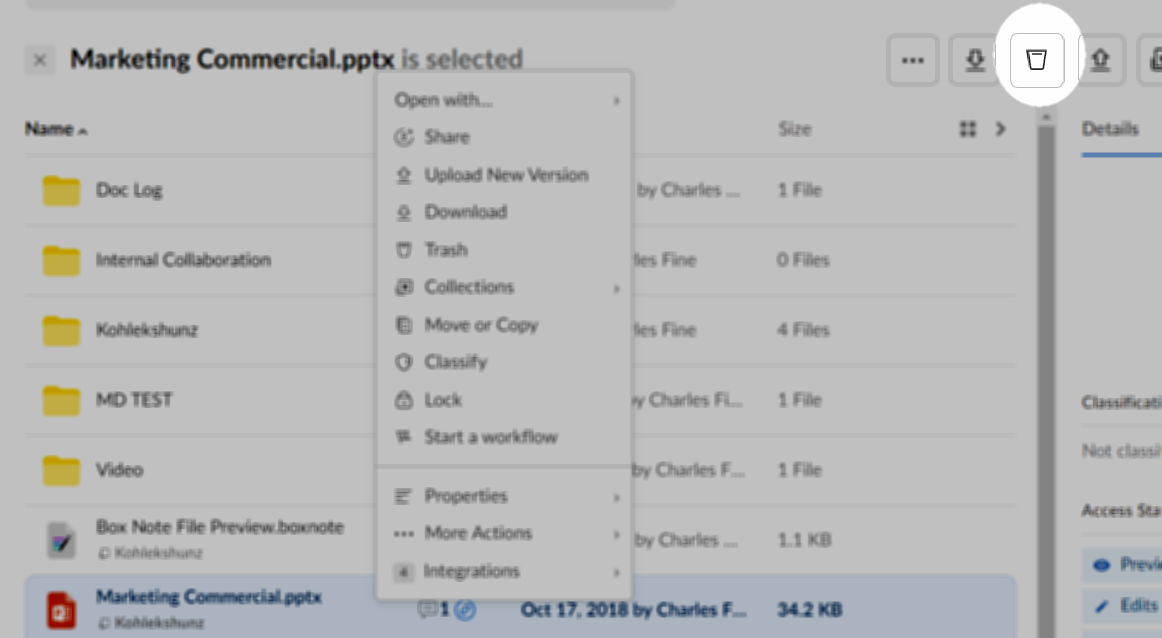The image size is (1162, 638).
Task: Open the Details tab
Action: pyautogui.click(x=1110, y=129)
